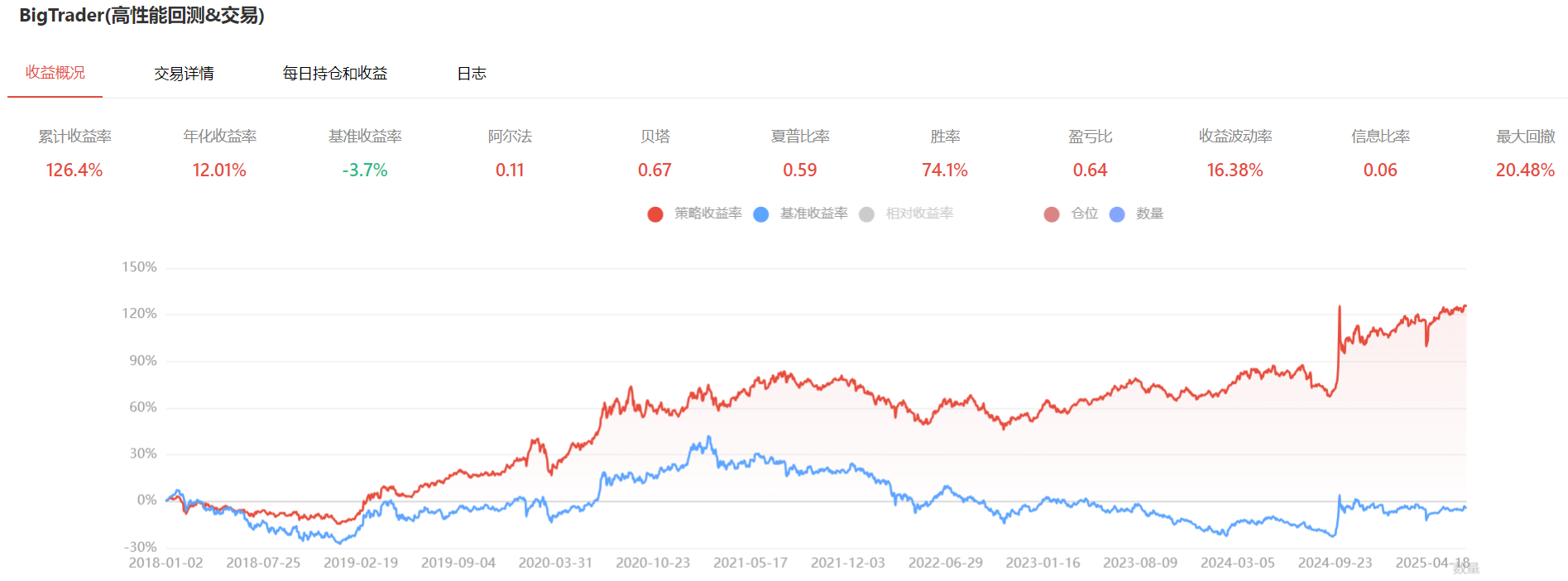Select the 收益概况 tab
The height and width of the screenshot is (581, 1568).
click(x=55, y=73)
